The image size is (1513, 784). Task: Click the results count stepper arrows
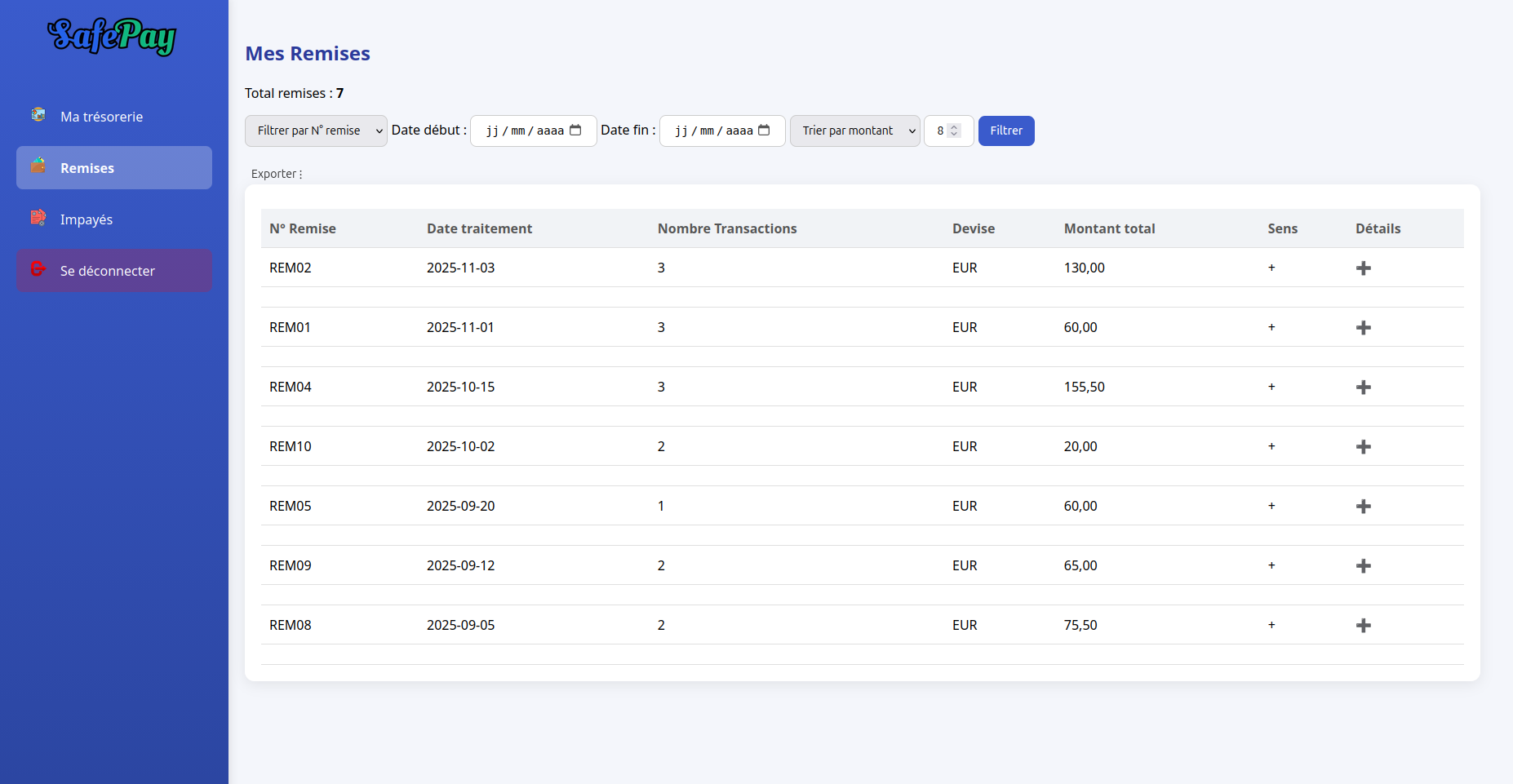[954, 131]
